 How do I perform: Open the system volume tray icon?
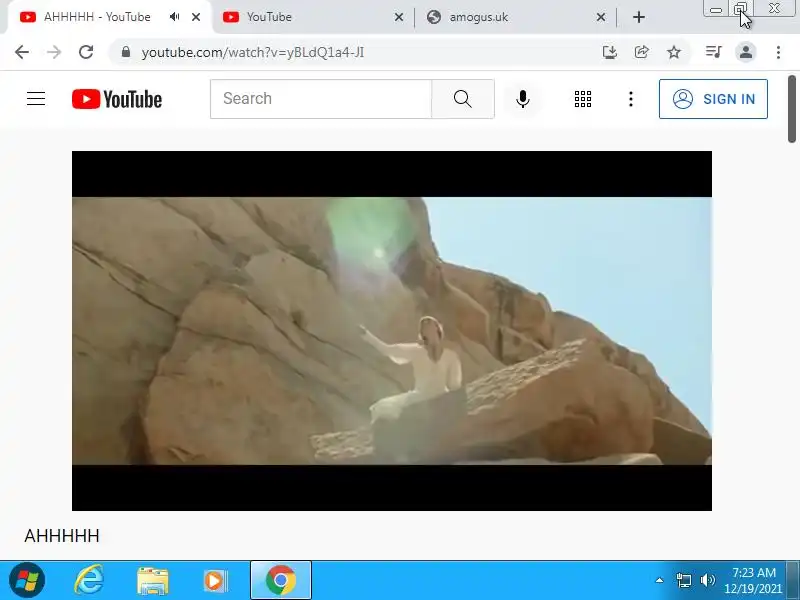pyautogui.click(x=708, y=580)
